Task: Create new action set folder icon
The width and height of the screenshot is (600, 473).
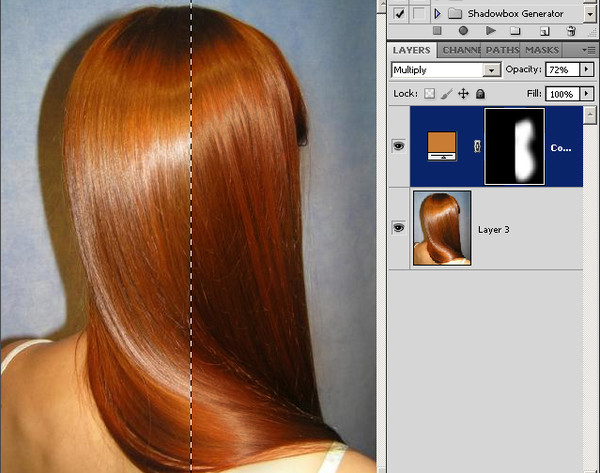Action: (x=515, y=31)
